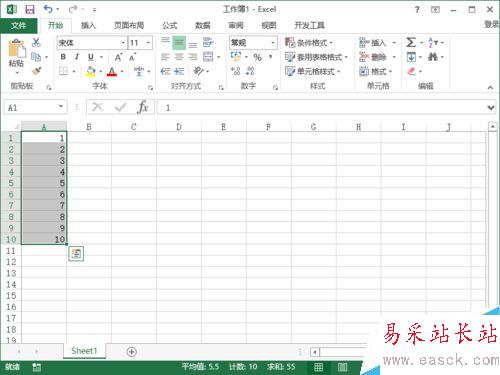500x375 pixels.
Task: Toggle Bold formatting
Action: click(63, 57)
